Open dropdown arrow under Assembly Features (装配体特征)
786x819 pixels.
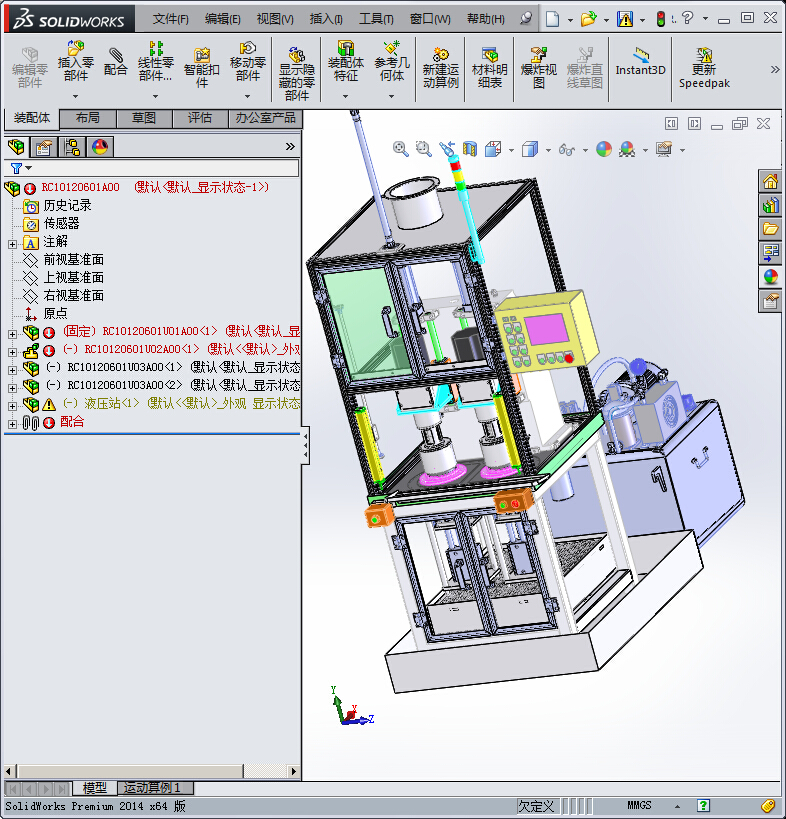coord(345,96)
